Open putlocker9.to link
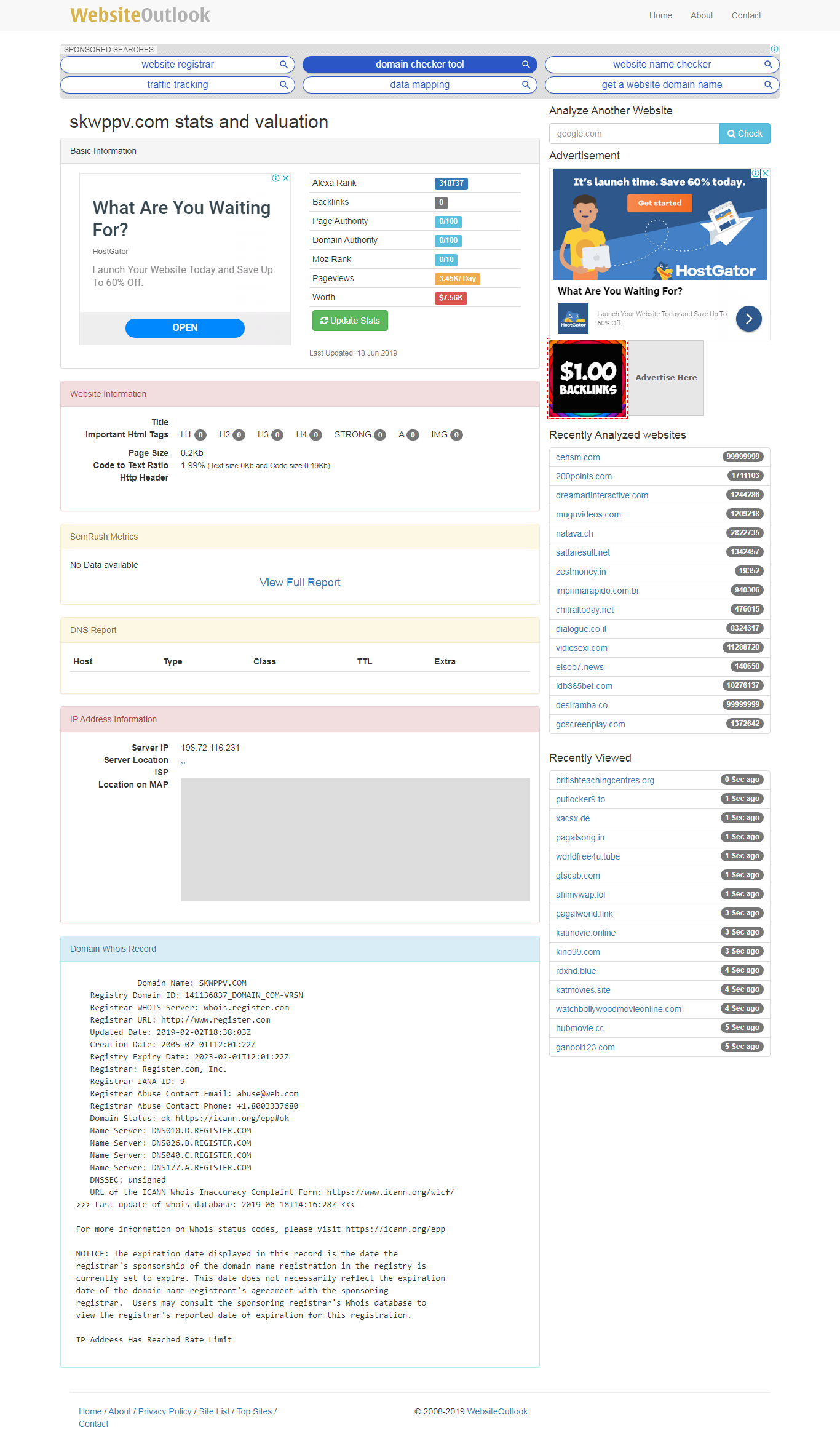The image size is (840, 1436). coord(580,799)
